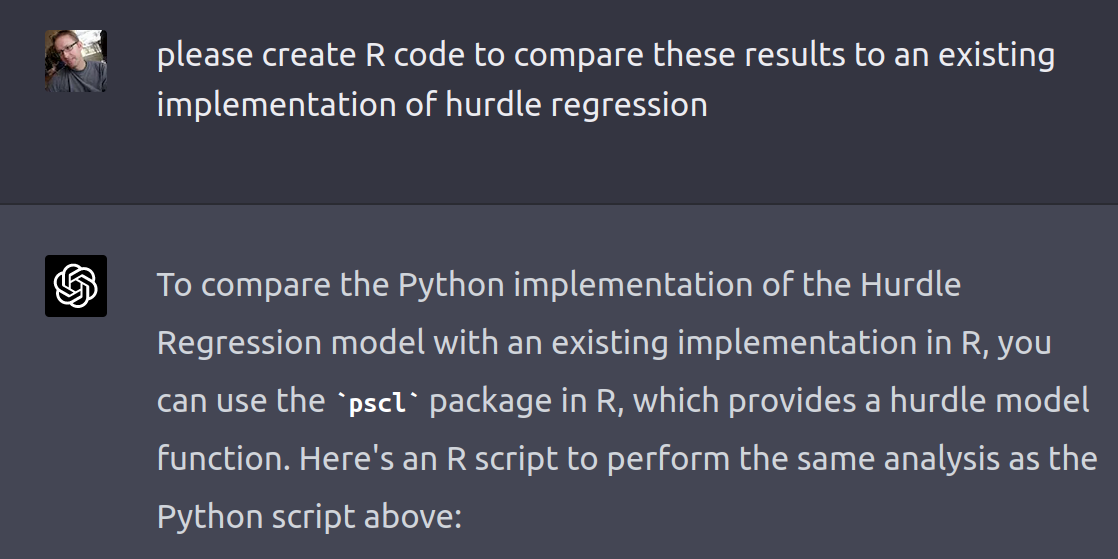Viewport: 1118px width, 559px height.
Task: Click the text "Python script above:"
Action: [x=308, y=517]
